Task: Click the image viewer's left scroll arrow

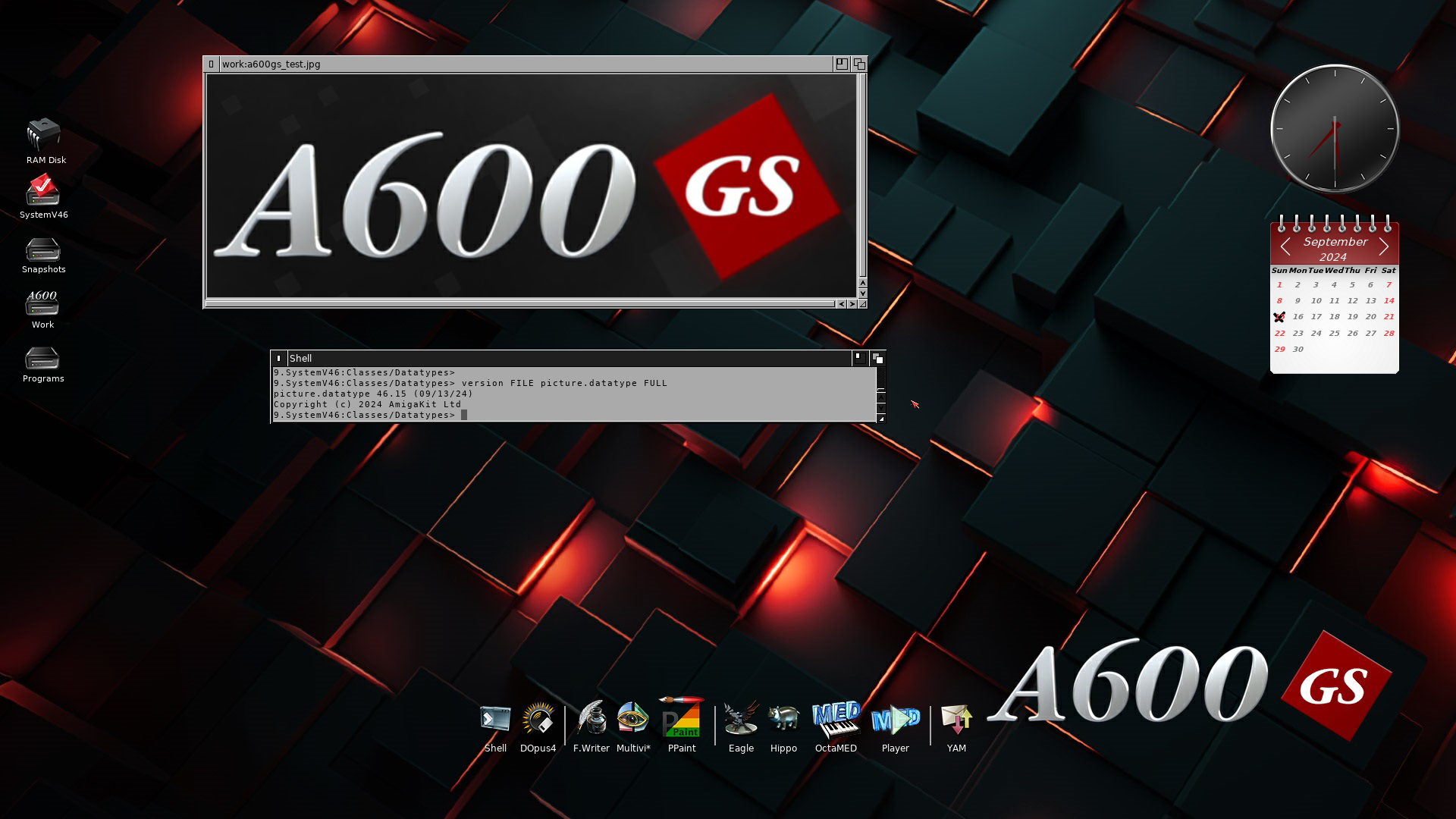Action: (842, 304)
